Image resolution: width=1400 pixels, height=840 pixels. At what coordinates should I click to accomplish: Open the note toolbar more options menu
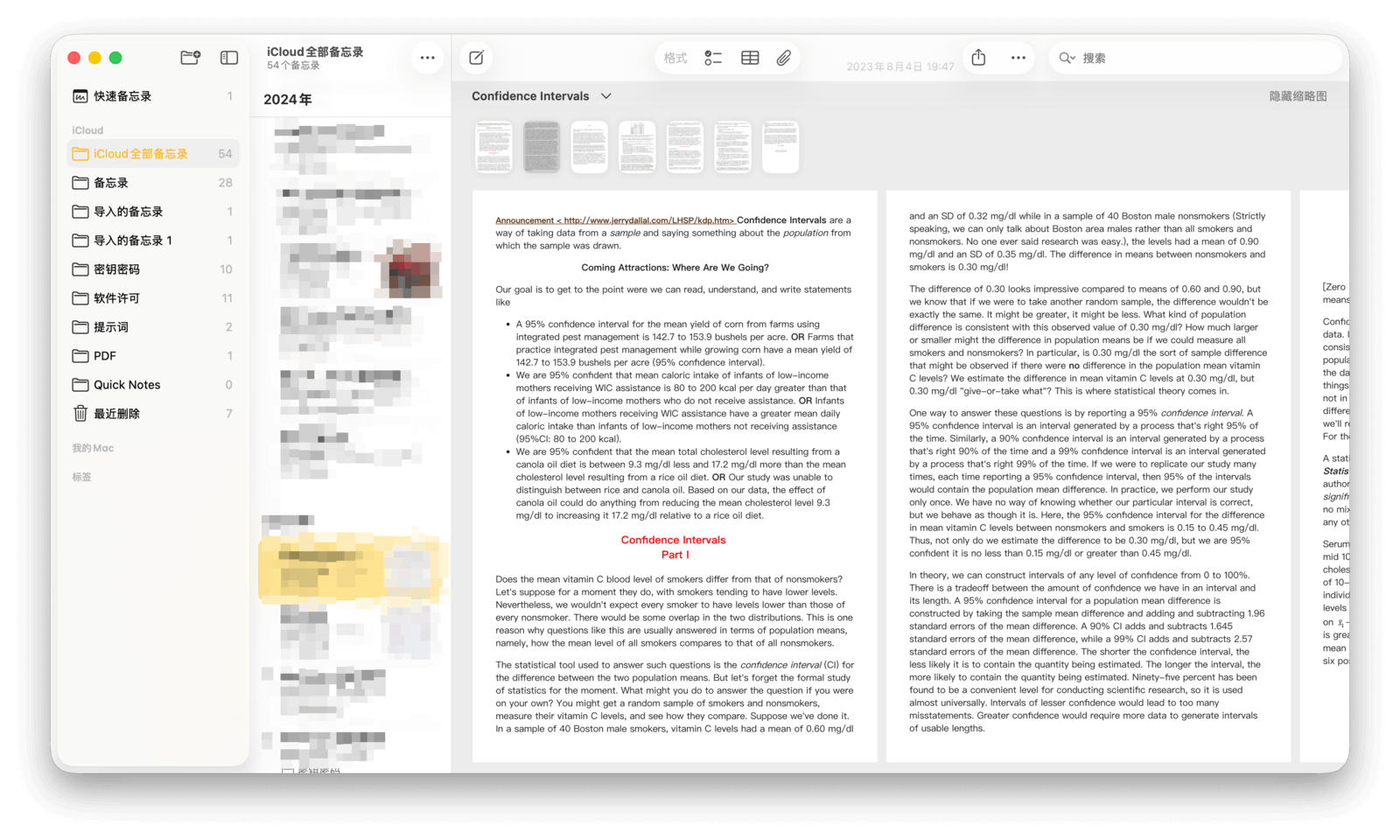[1018, 58]
